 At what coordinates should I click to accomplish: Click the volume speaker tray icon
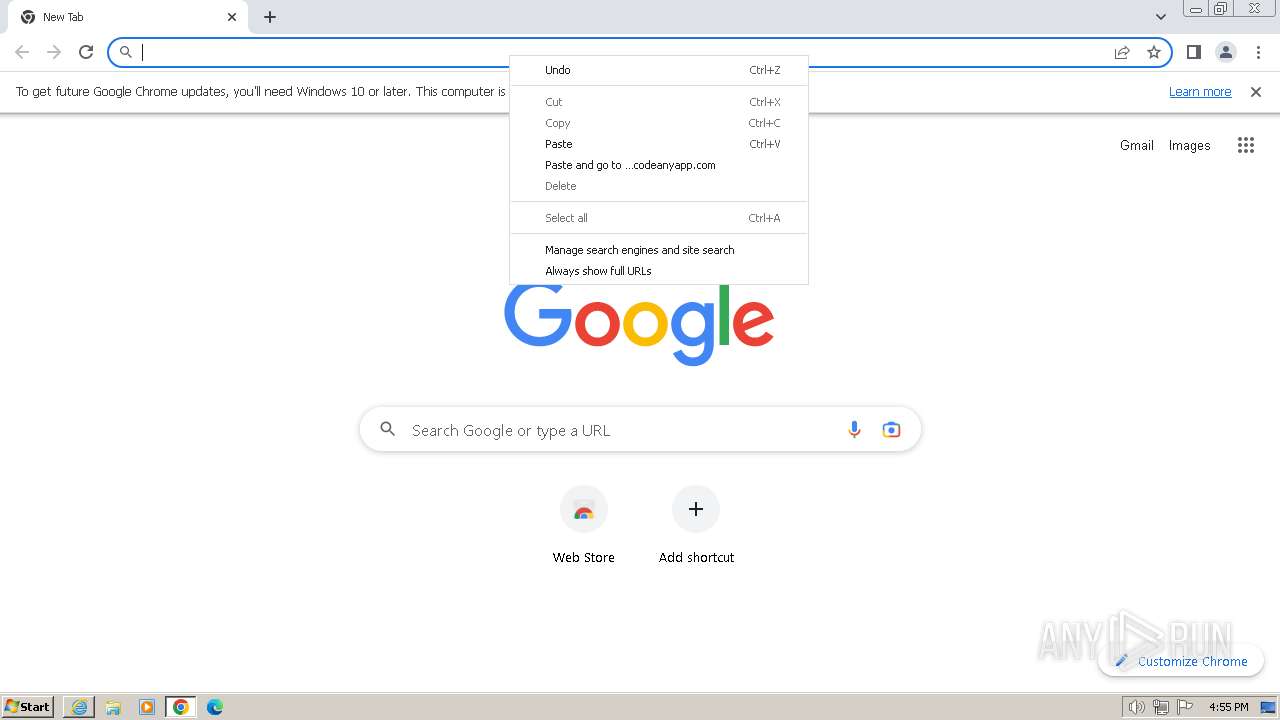pyautogui.click(x=1137, y=707)
